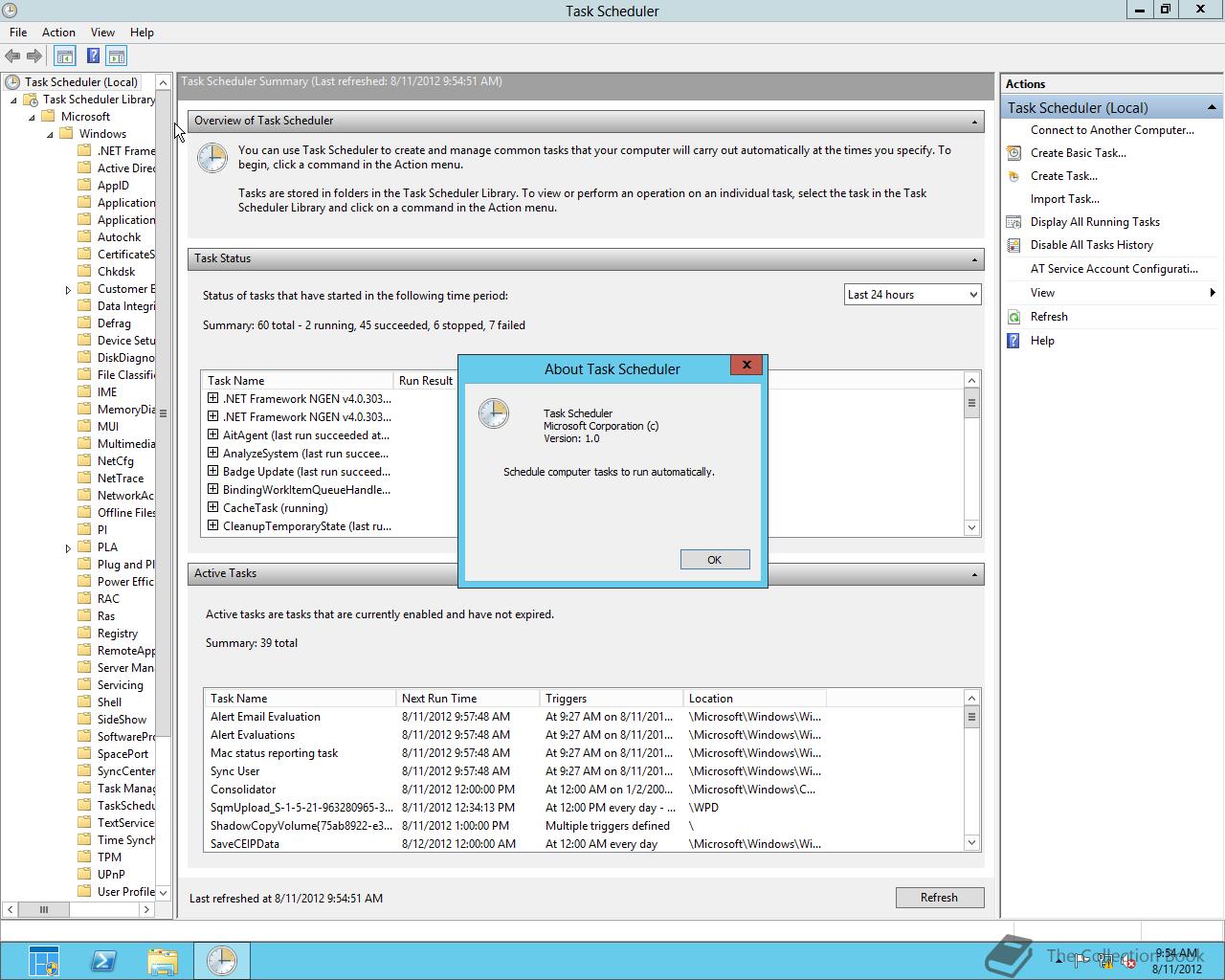Click the Defrag folder icon in tree
1225x980 pixels.
click(85, 323)
